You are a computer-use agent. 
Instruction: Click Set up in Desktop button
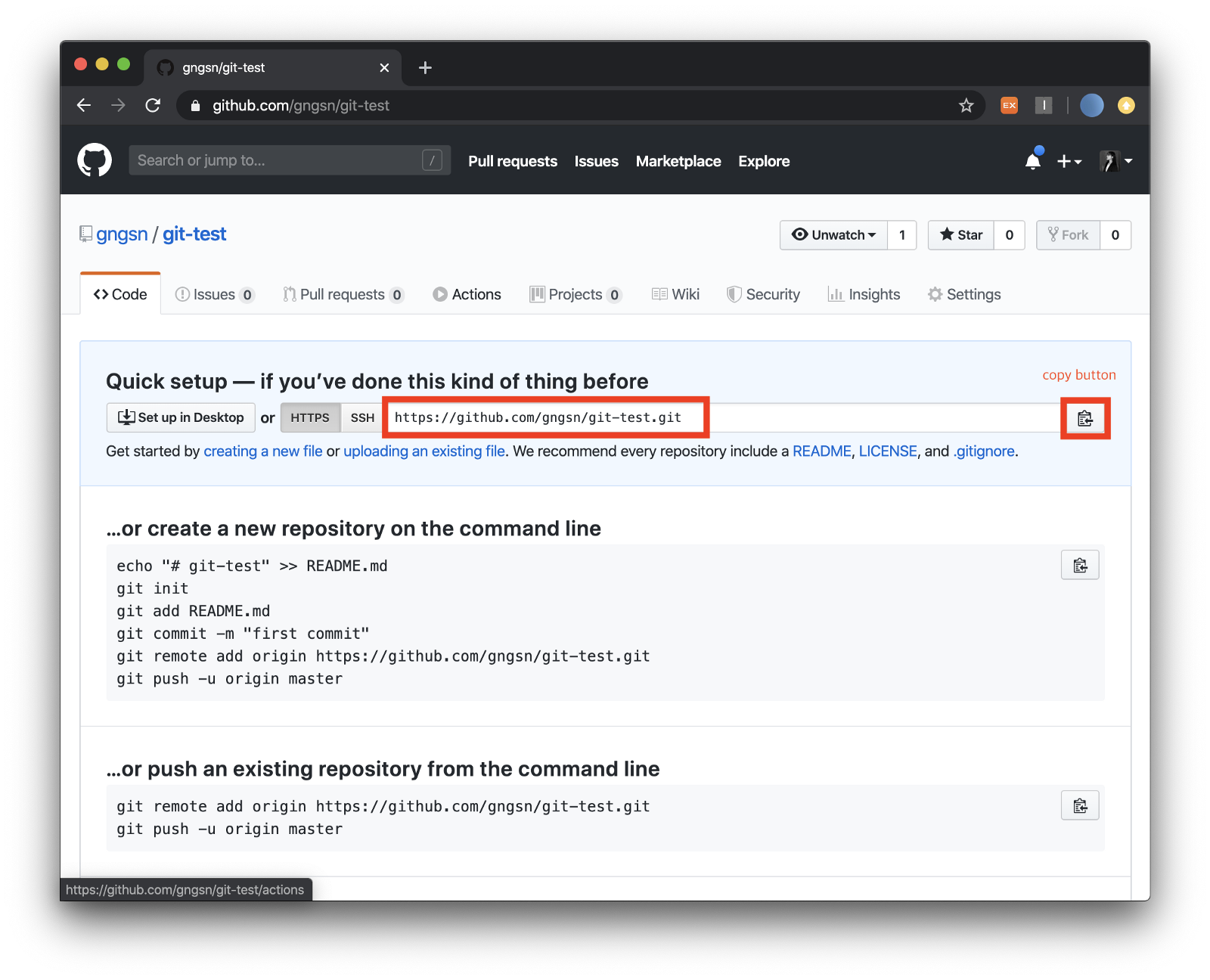coord(181,417)
